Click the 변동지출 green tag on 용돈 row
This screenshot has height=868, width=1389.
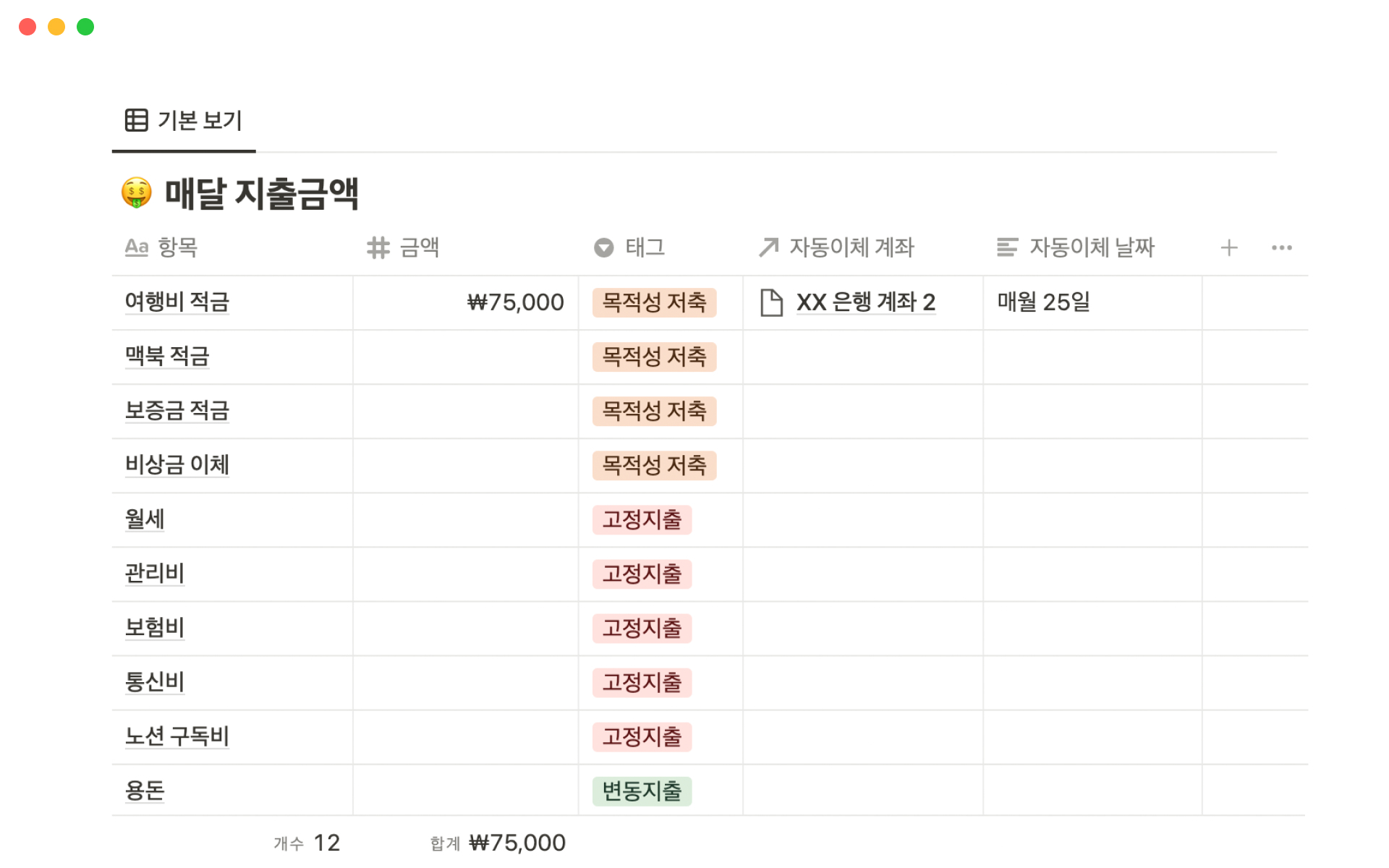(642, 791)
